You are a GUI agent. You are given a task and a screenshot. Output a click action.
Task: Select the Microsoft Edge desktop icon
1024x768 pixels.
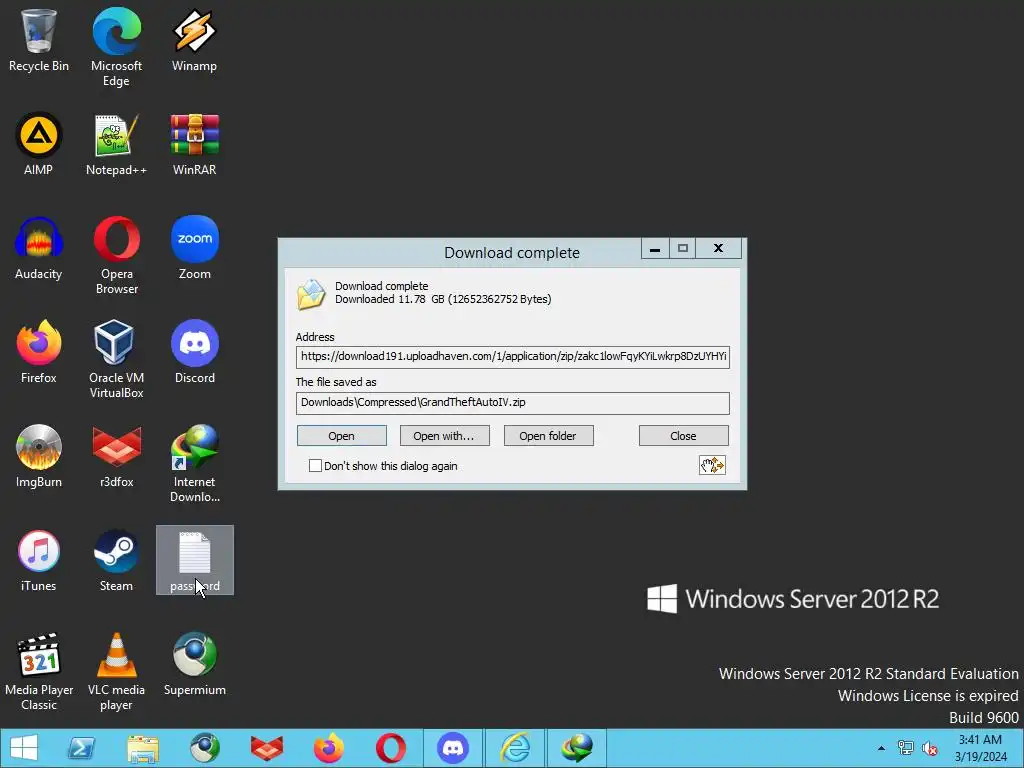click(x=116, y=46)
